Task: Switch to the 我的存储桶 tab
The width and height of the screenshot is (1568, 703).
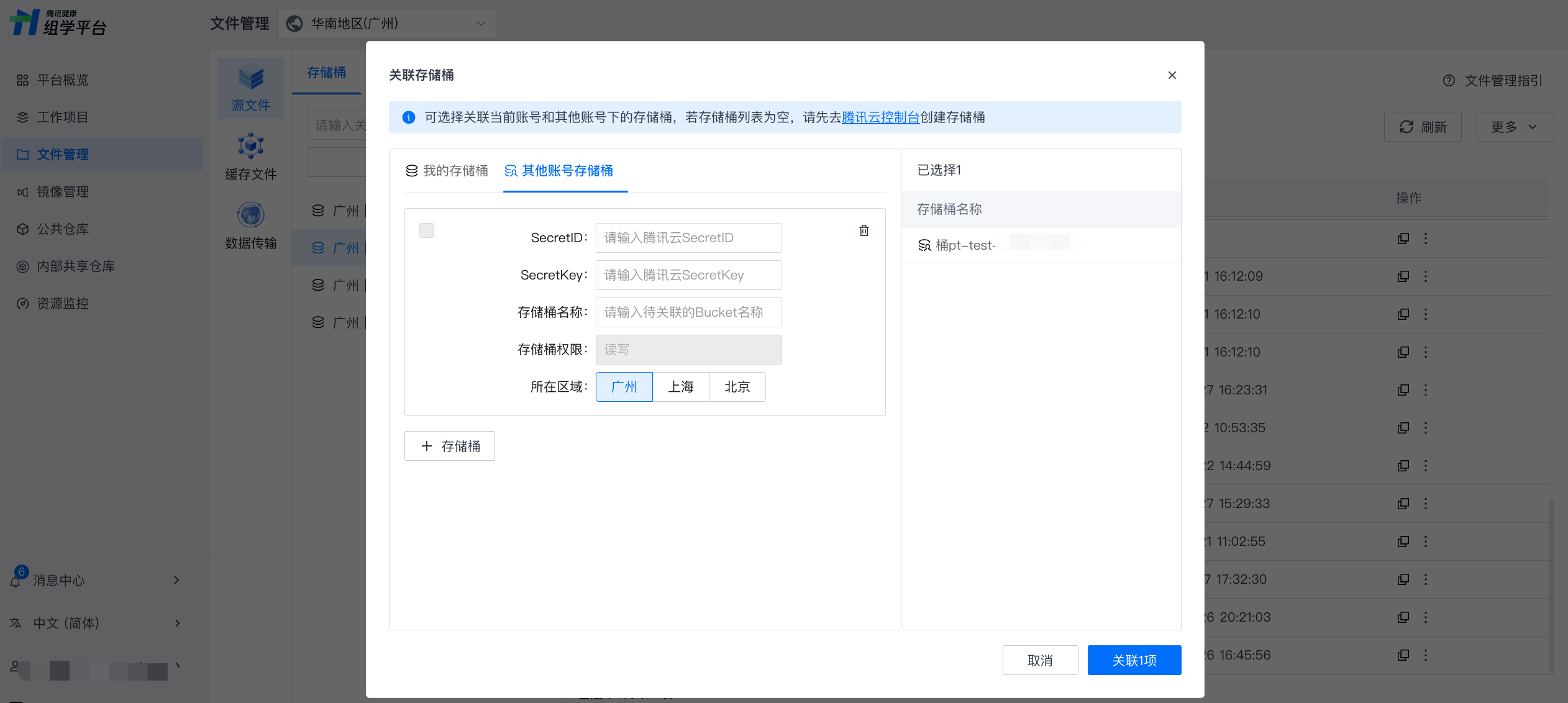Action: click(x=447, y=171)
